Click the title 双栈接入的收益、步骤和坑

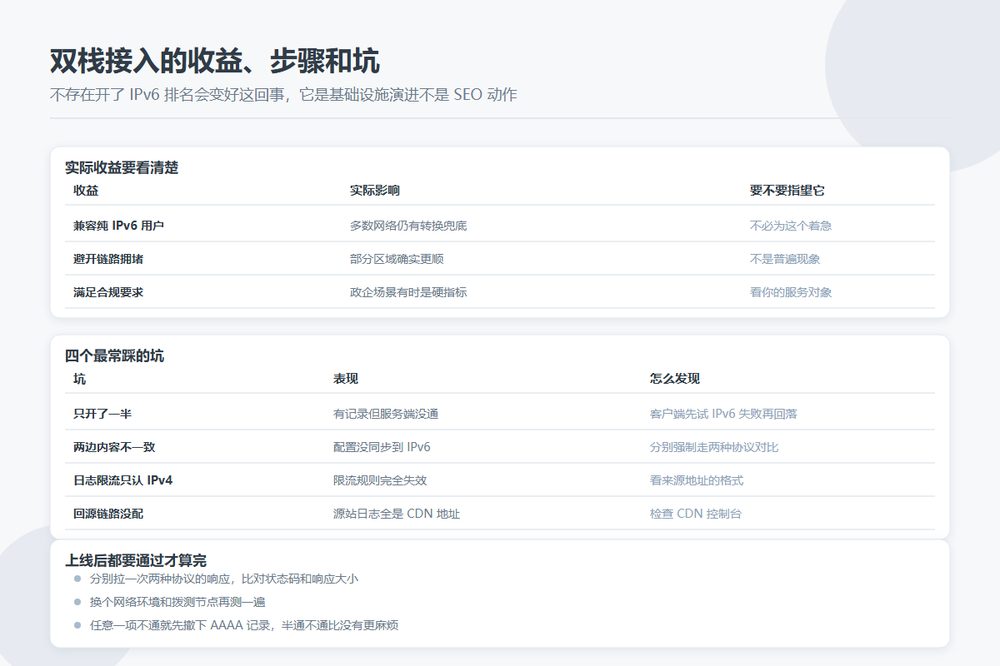click(x=215, y=61)
